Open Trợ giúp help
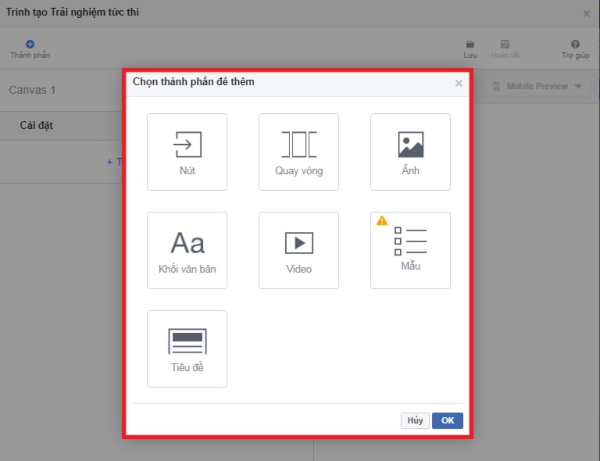This screenshot has height=461, width=600. 575,49
